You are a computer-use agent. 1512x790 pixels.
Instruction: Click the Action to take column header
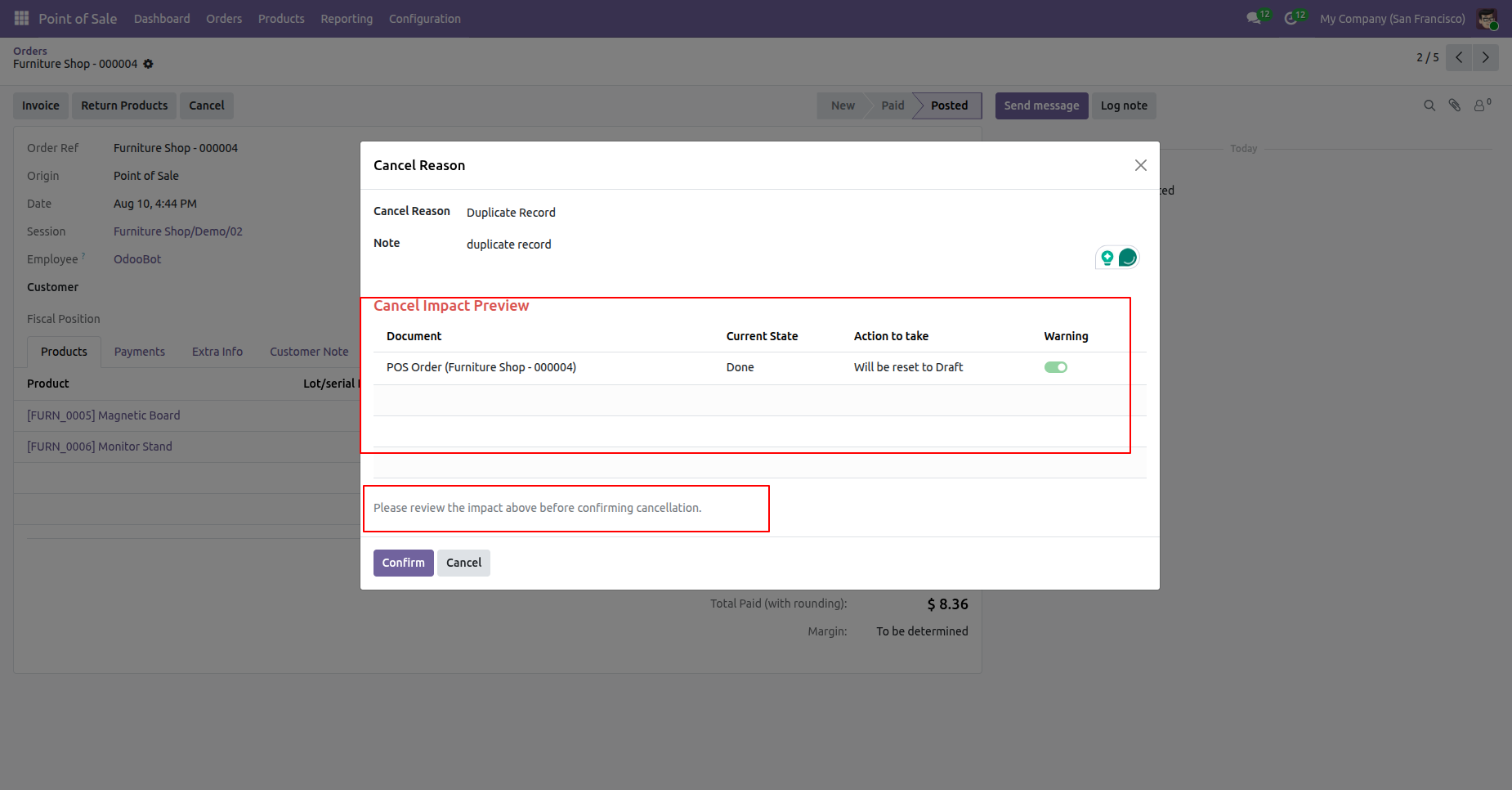[891, 336]
